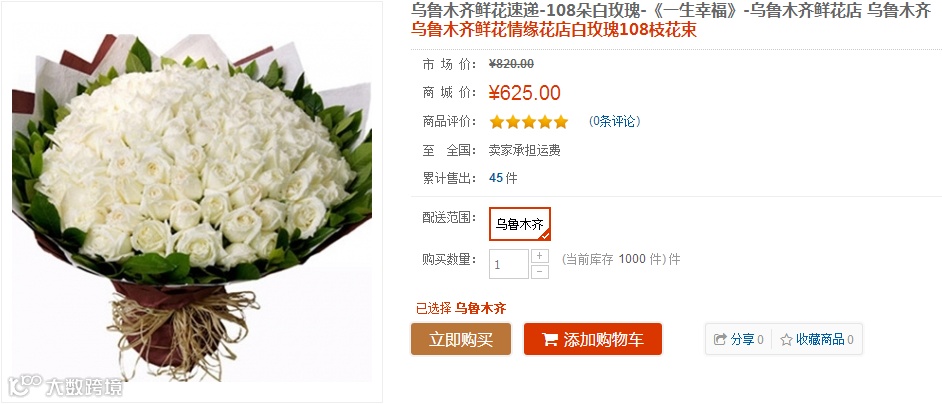
Task: Click the 立即购买 button
Action: coord(461,339)
